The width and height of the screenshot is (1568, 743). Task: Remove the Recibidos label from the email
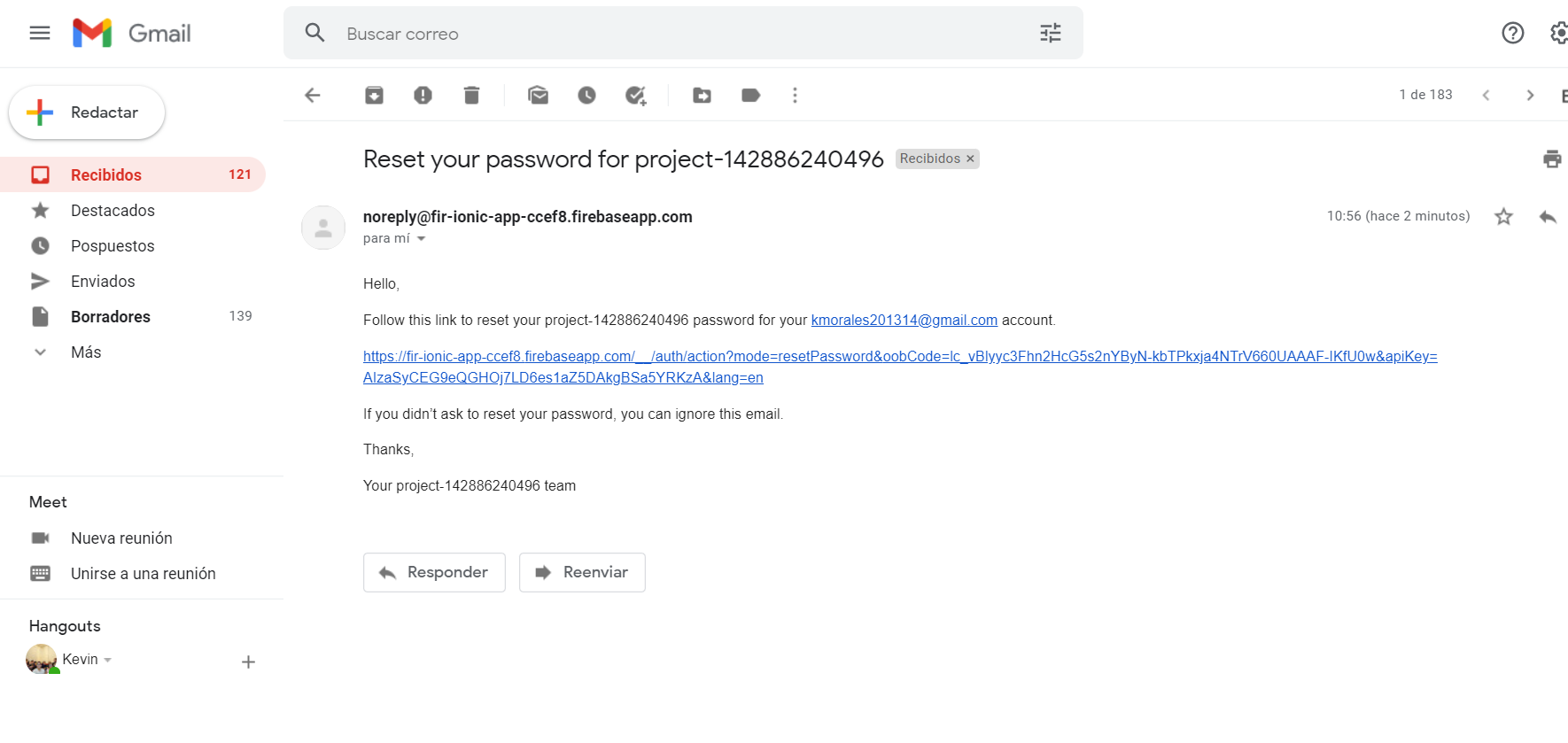coord(970,159)
